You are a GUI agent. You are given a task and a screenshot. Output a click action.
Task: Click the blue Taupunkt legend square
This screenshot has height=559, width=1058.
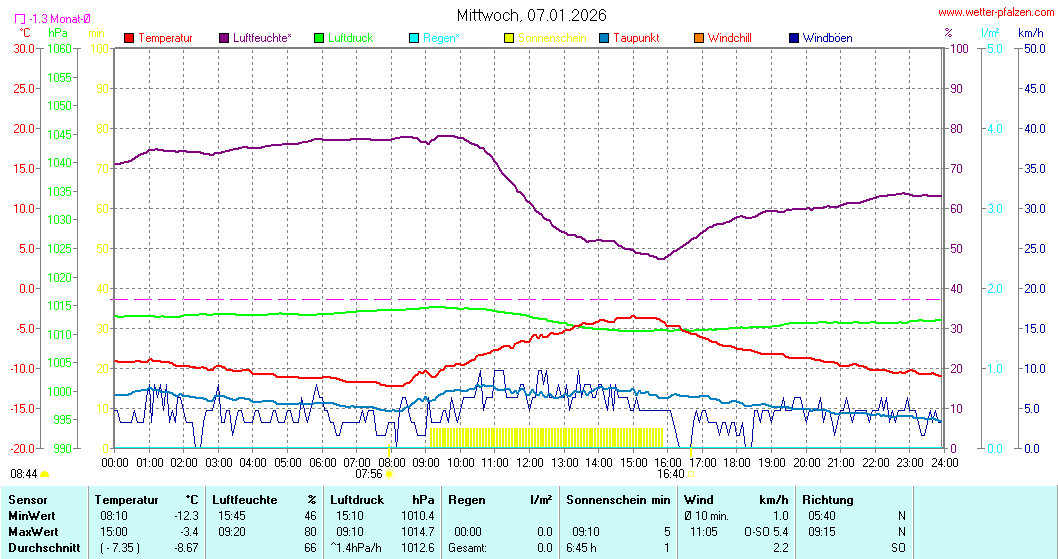[x=604, y=38]
